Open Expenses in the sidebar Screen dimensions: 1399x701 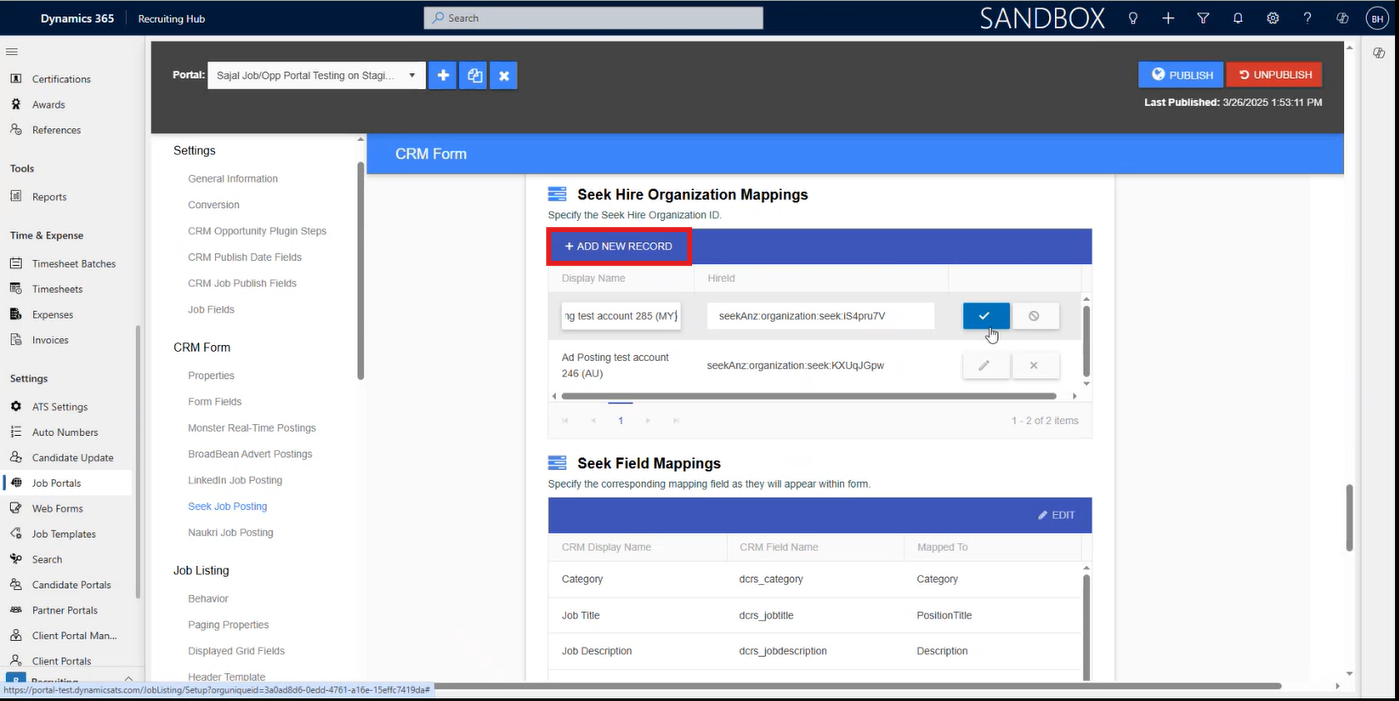[x=52, y=315]
